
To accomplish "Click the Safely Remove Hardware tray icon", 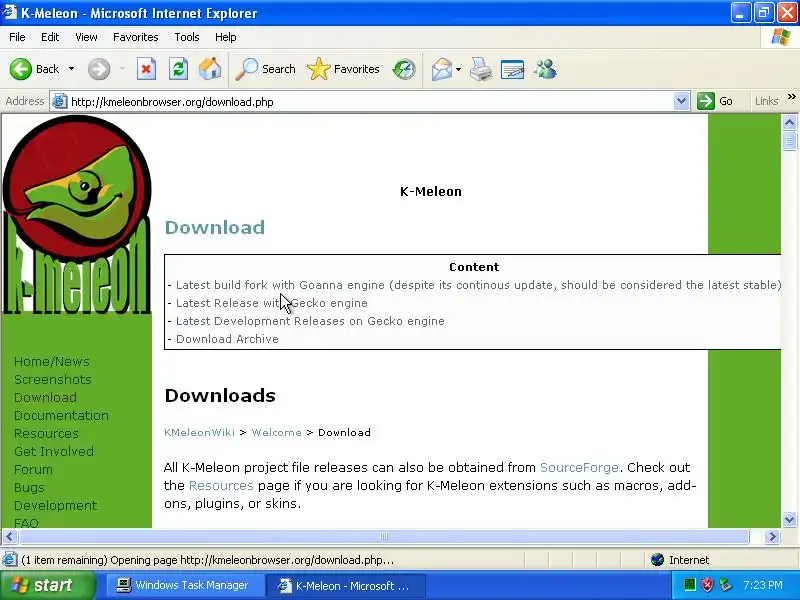I will coord(725,585).
